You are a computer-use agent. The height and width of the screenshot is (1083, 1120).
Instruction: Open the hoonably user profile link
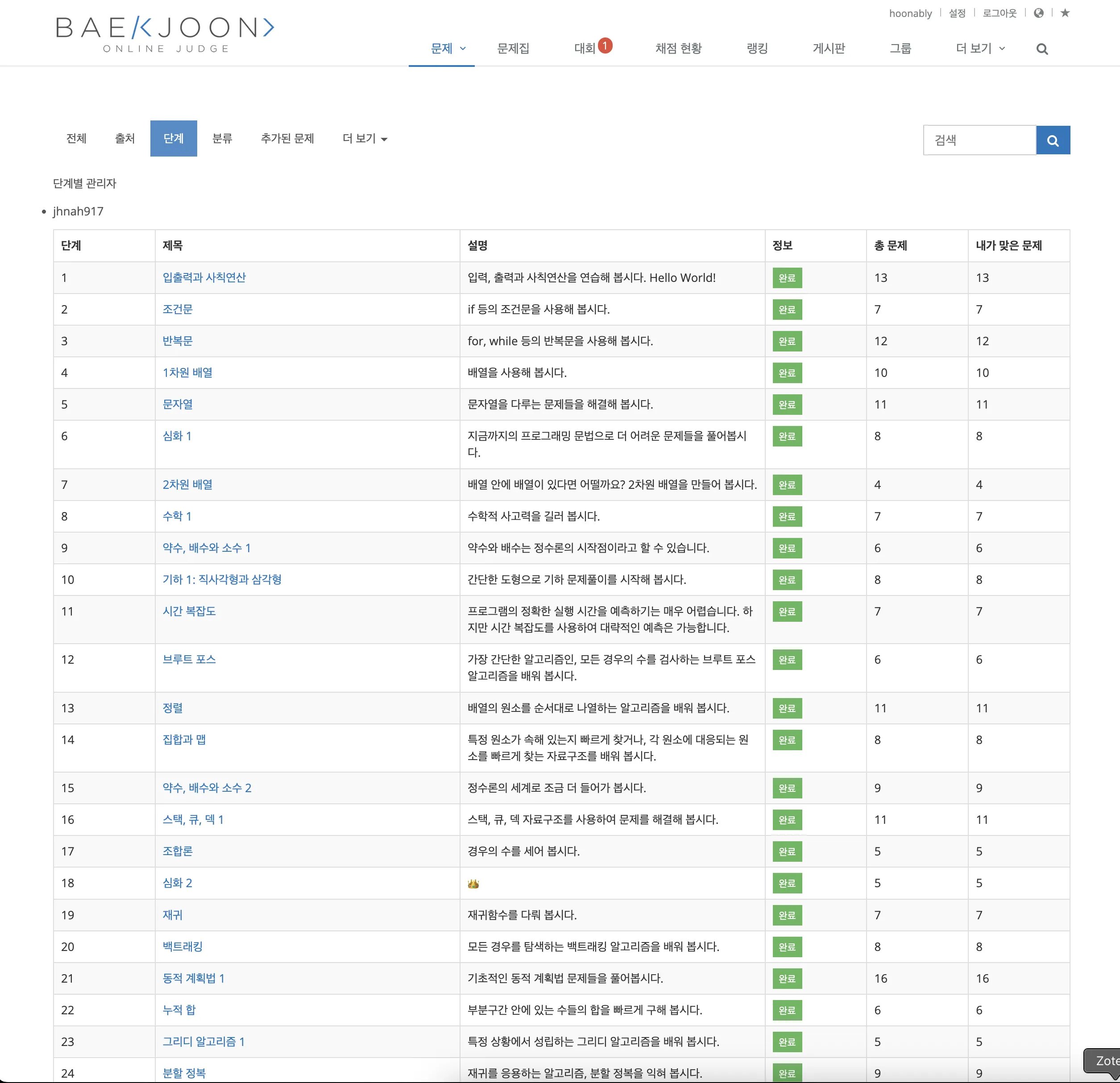[x=910, y=13]
